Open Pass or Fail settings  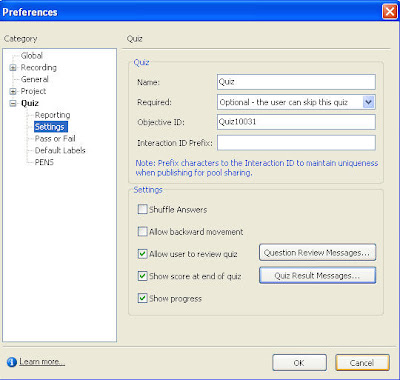[55, 139]
